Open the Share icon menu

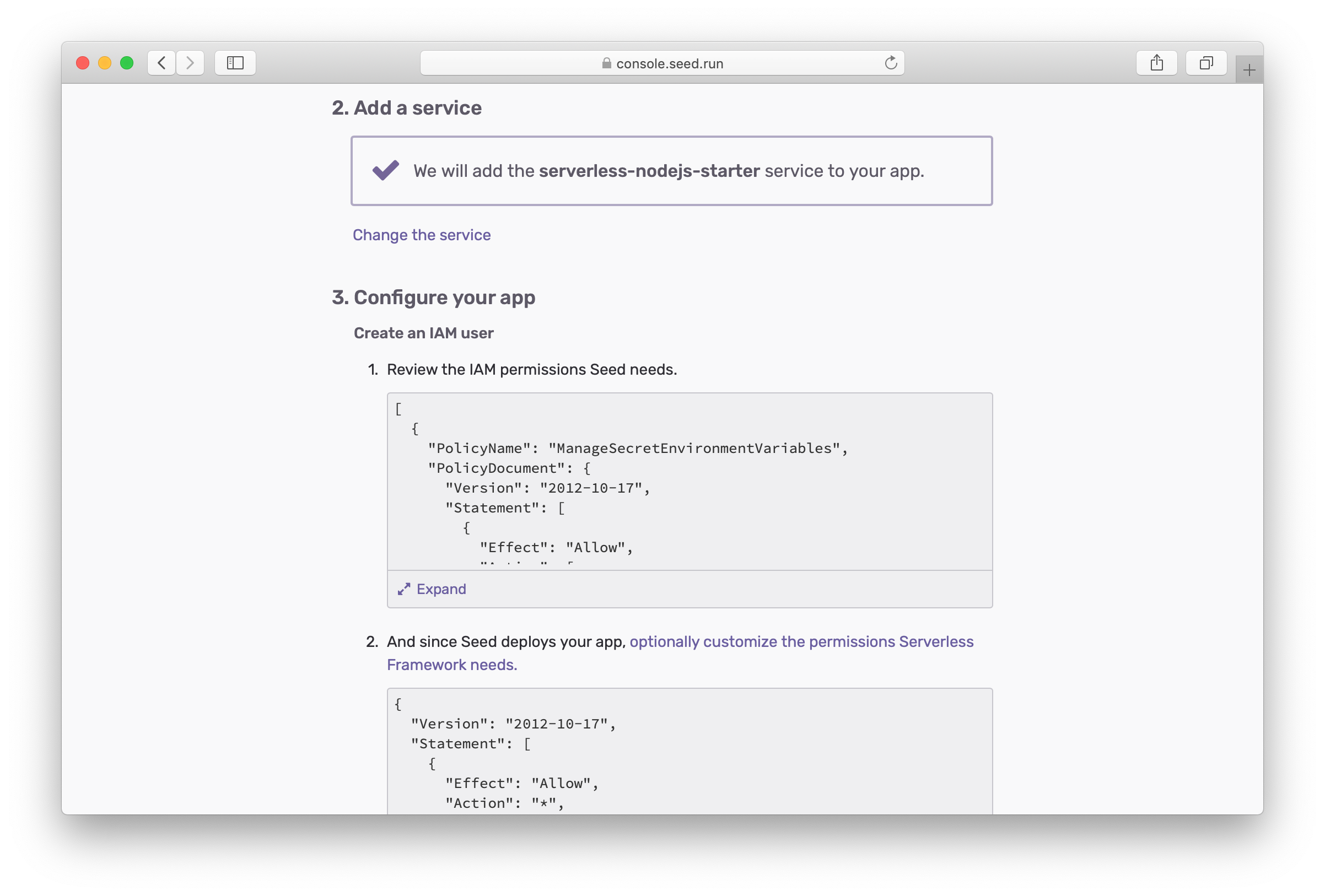1156,63
